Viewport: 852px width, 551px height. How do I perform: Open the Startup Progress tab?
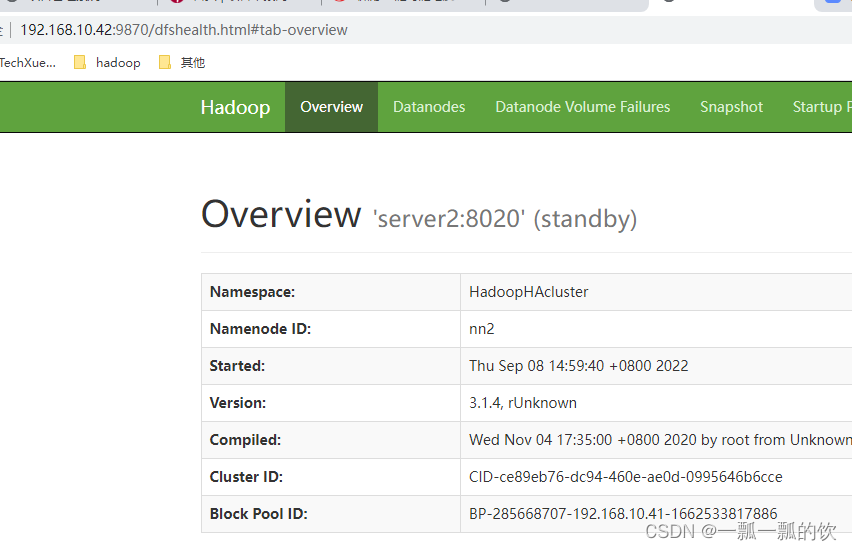point(822,107)
